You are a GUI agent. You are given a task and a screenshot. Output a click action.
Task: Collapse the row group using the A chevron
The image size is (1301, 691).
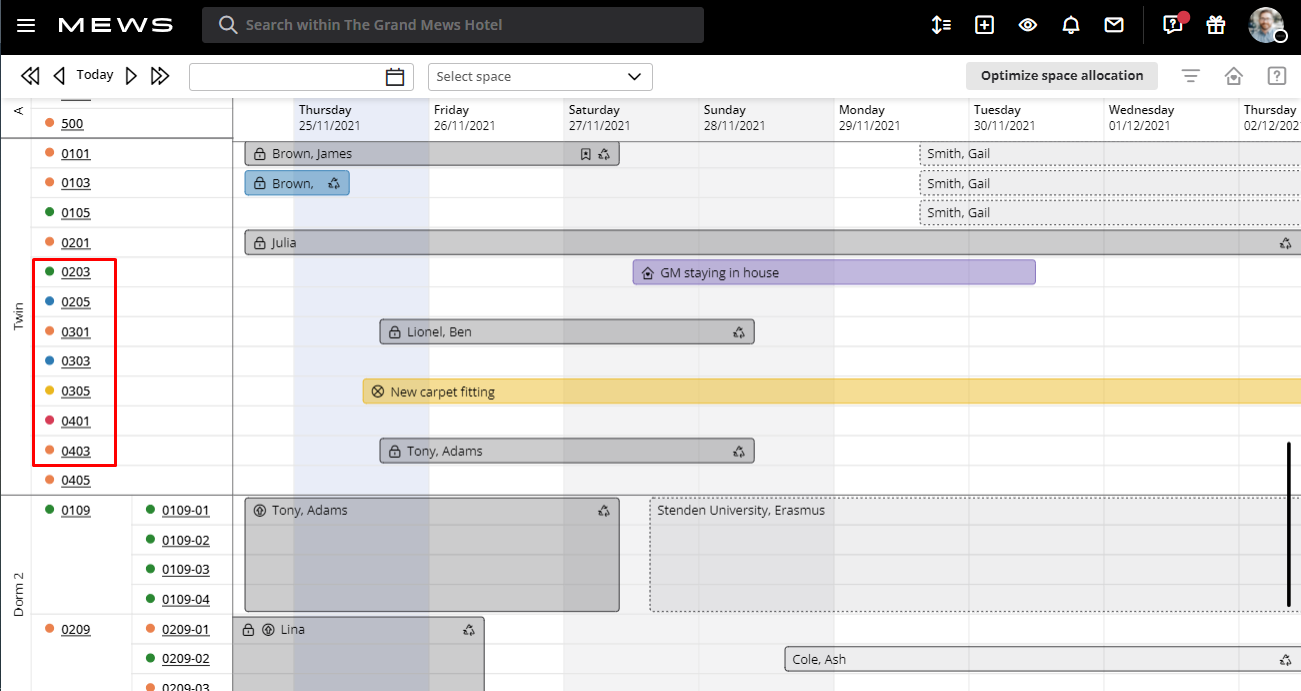tap(17, 110)
